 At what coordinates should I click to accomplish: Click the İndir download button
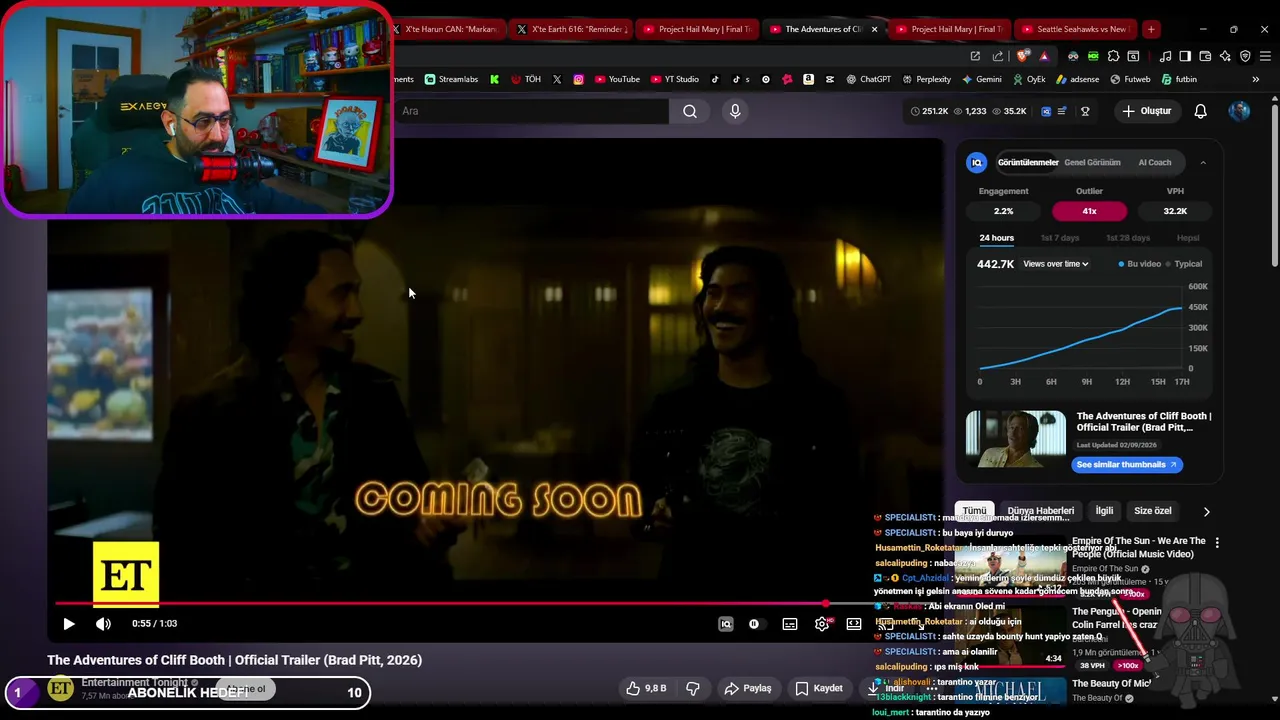tap(885, 688)
